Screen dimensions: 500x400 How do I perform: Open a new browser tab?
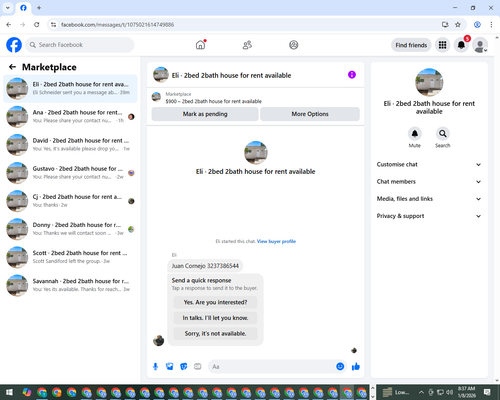point(39,8)
